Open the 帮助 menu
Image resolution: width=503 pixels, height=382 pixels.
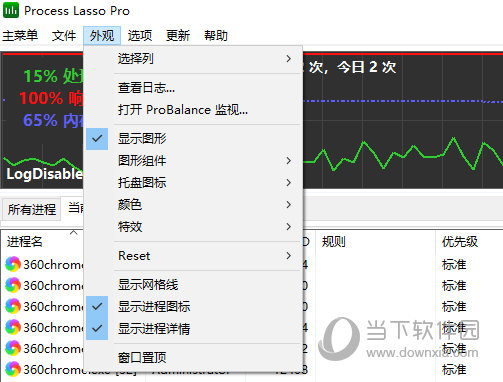pyautogui.click(x=216, y=35)
